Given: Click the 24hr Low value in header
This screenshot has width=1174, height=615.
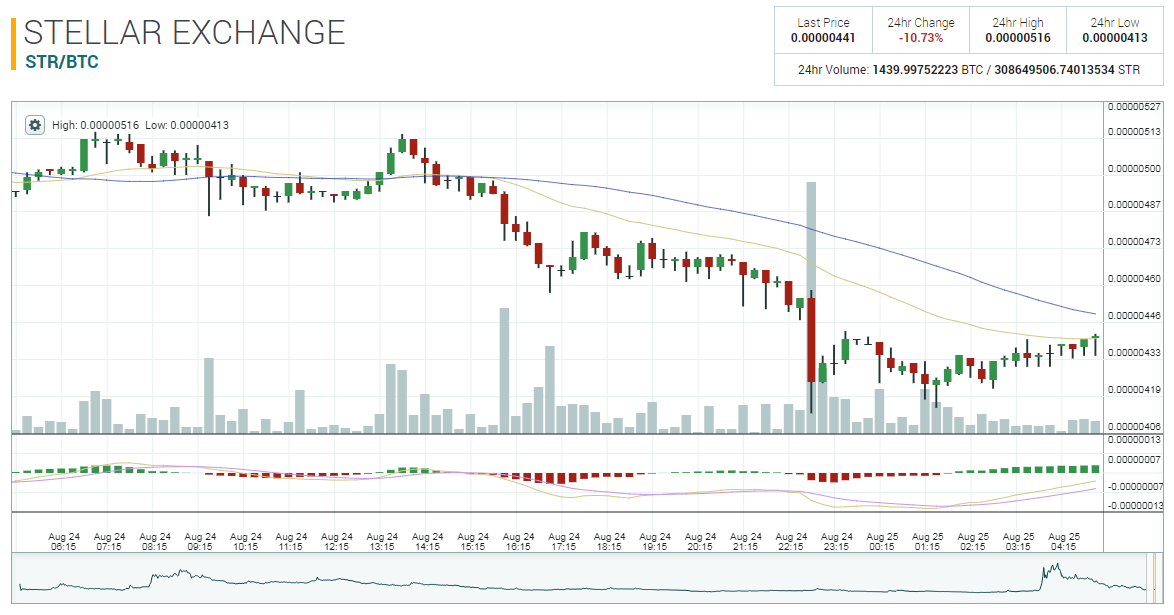Looking at the screenshot, I should pos(1115,38).
